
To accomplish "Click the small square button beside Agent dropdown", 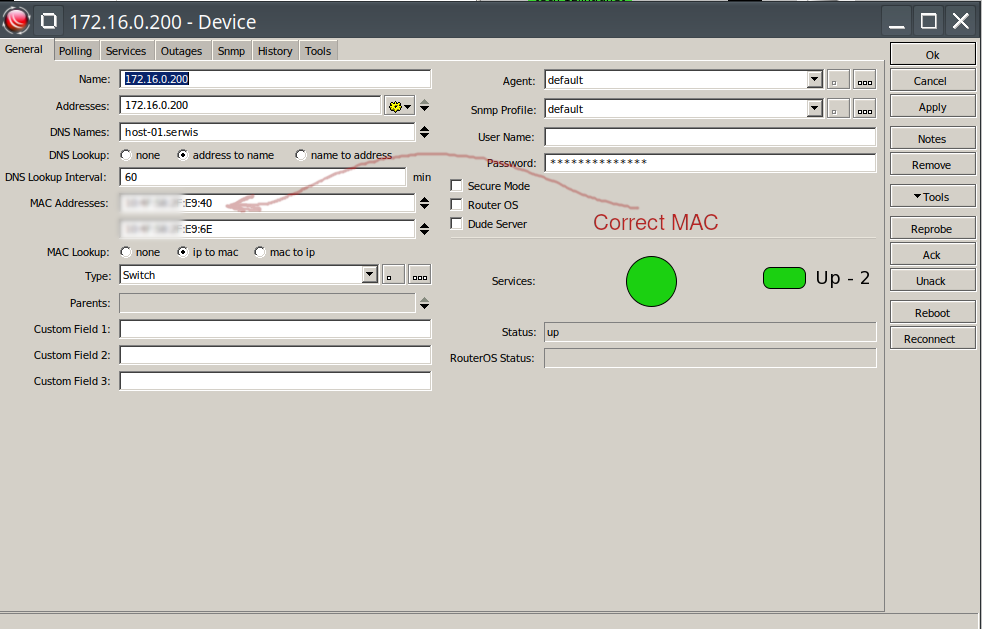I will pyautogui.click(x=838, y=80).
